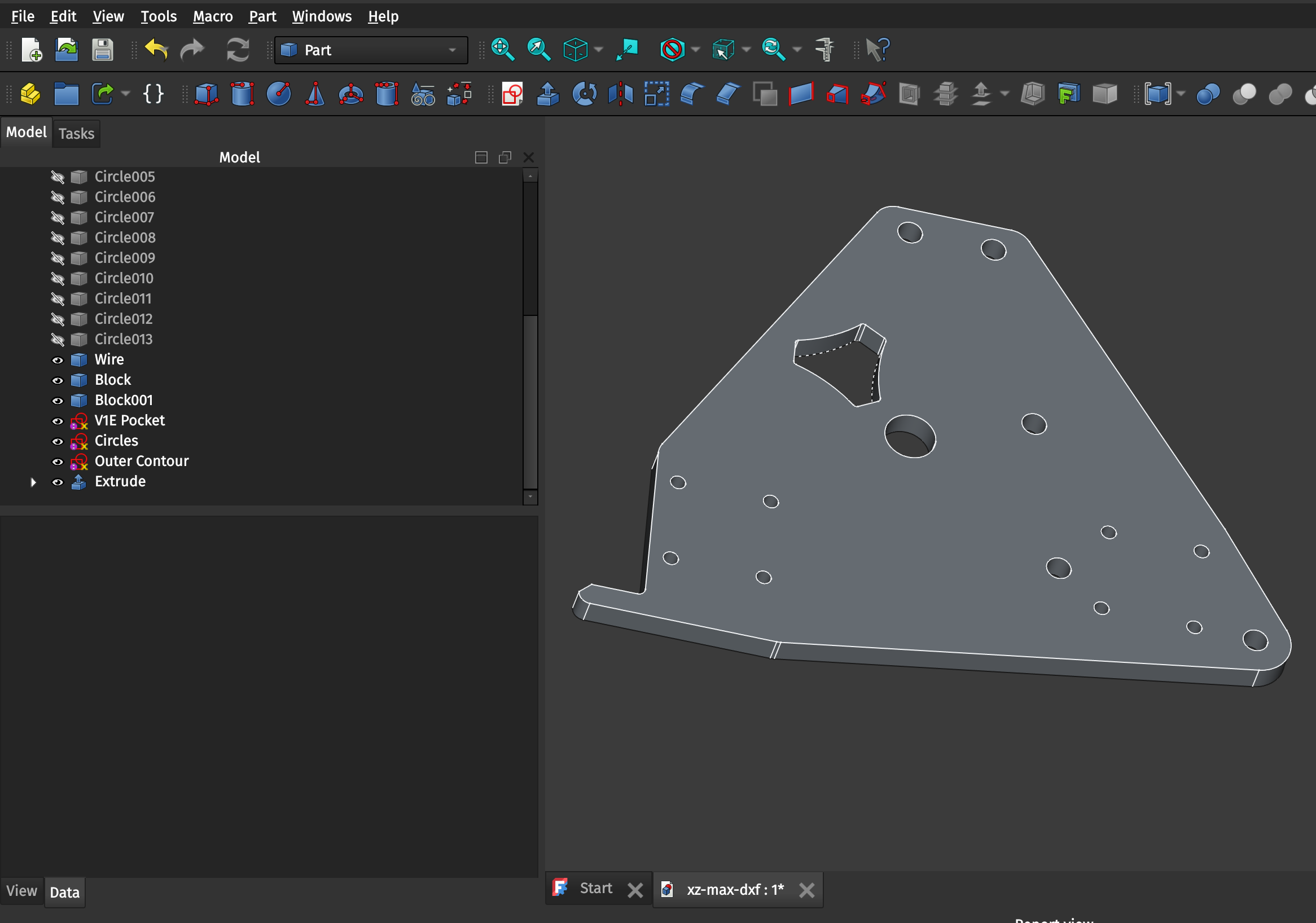Create a new document with the New icon
1316x923 pixels.
point(32,50)
